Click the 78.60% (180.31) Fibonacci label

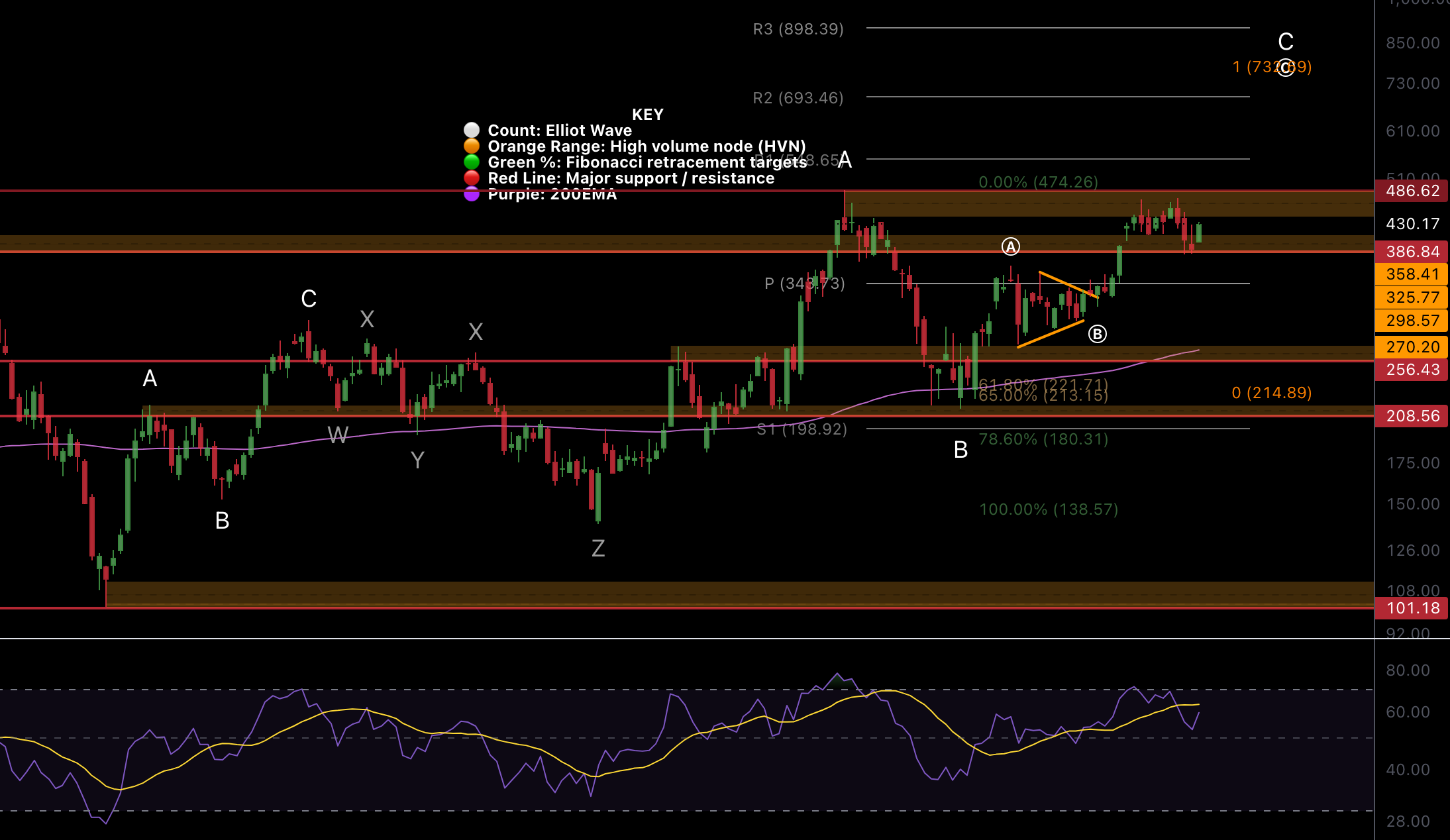pos(1043,439)
